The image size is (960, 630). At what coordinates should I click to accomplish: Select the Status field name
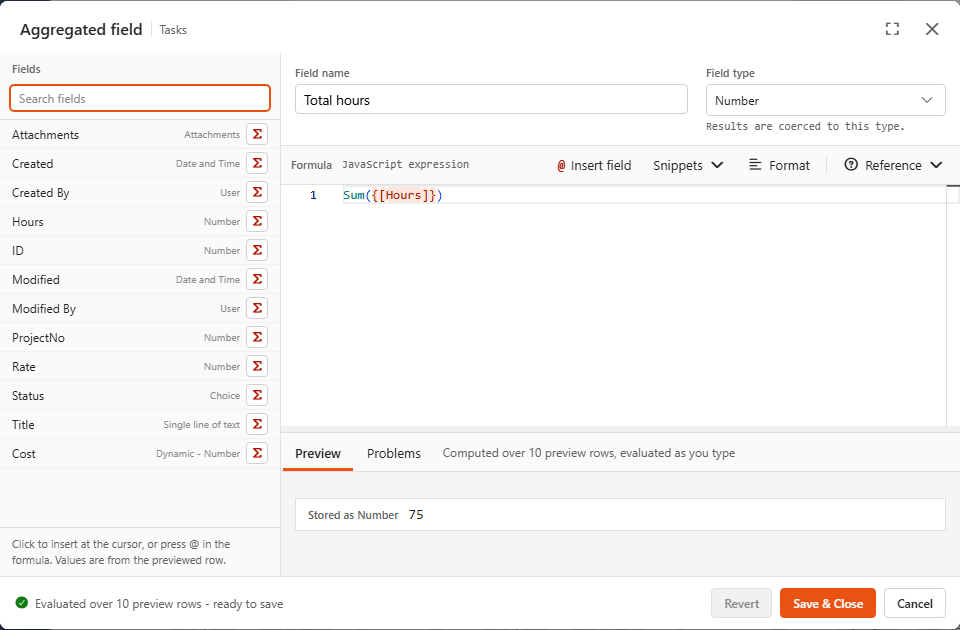click(x=28, y=396)
